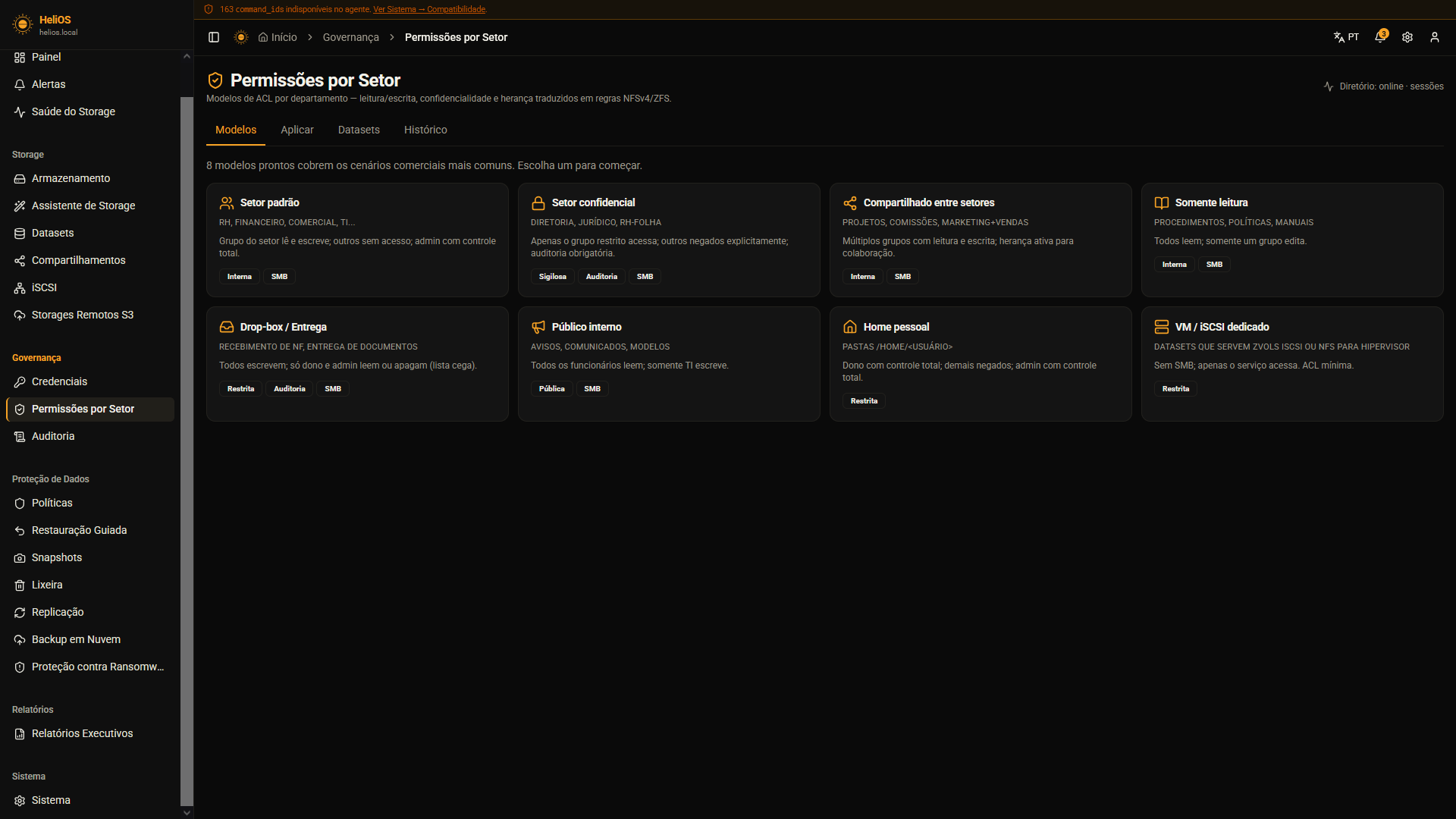Image resolution: width=1456 pixels, height=819 pixels.
Task: Select the VM / iSCSI dedicado card
Action: tap(1292, 364)
